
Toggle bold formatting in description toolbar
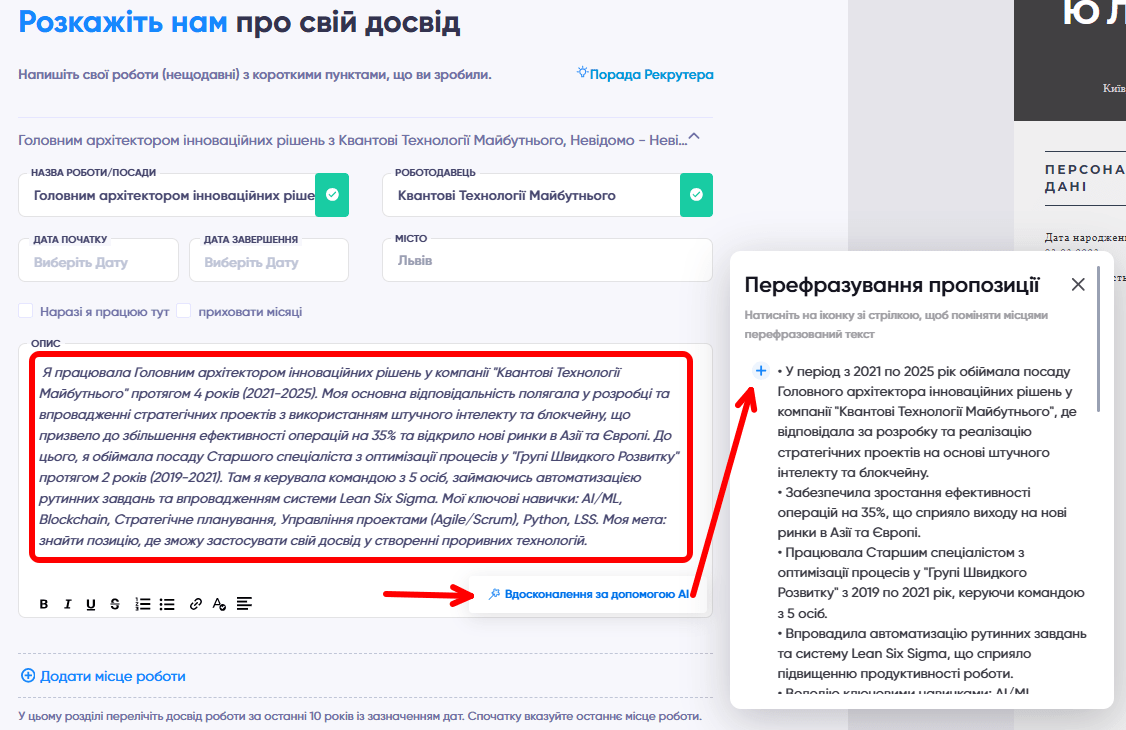pyautogui.click(x=44, y=604)
